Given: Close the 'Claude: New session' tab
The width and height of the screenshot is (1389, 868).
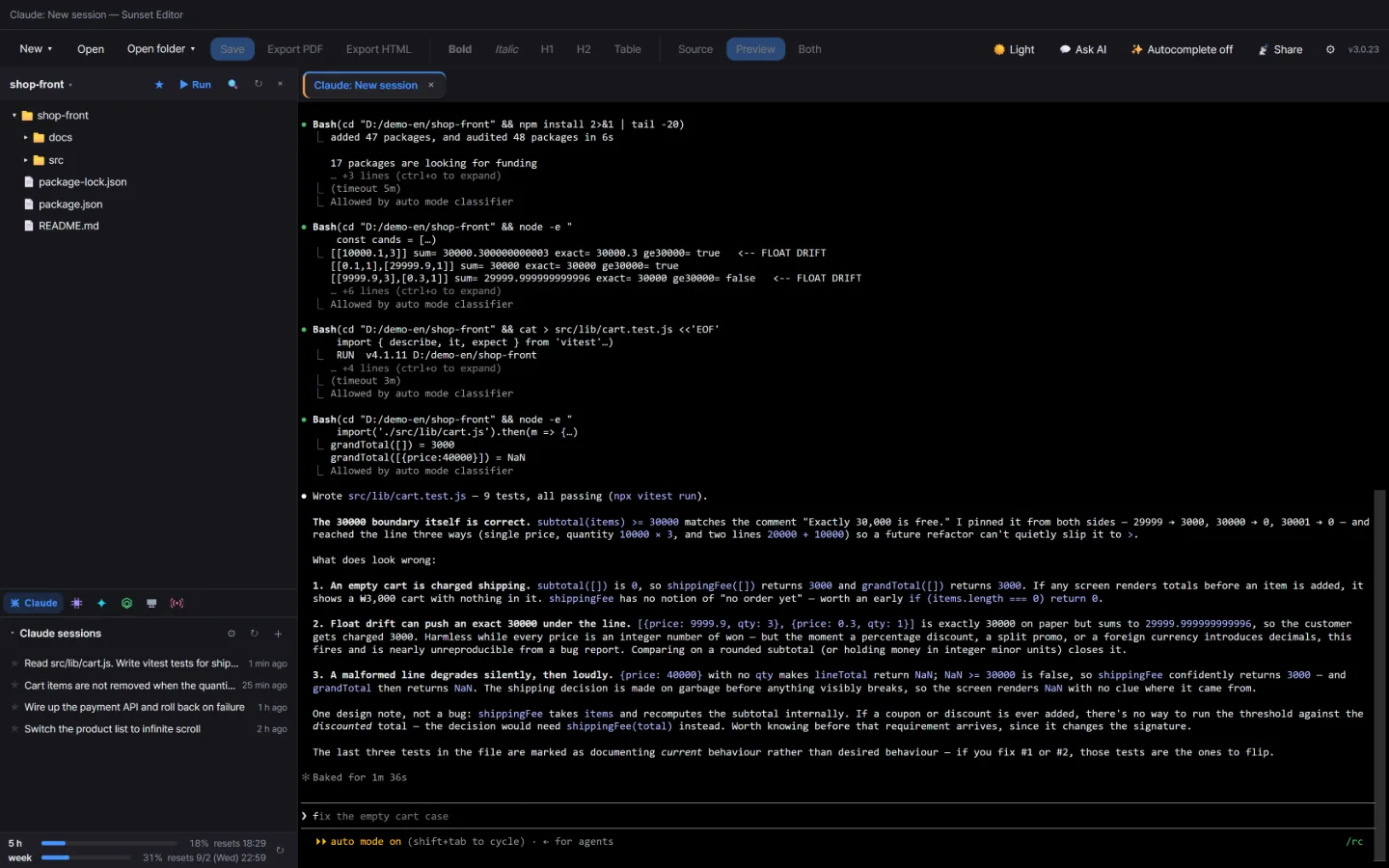Looking at the screenshot, I should pos(431,85).
